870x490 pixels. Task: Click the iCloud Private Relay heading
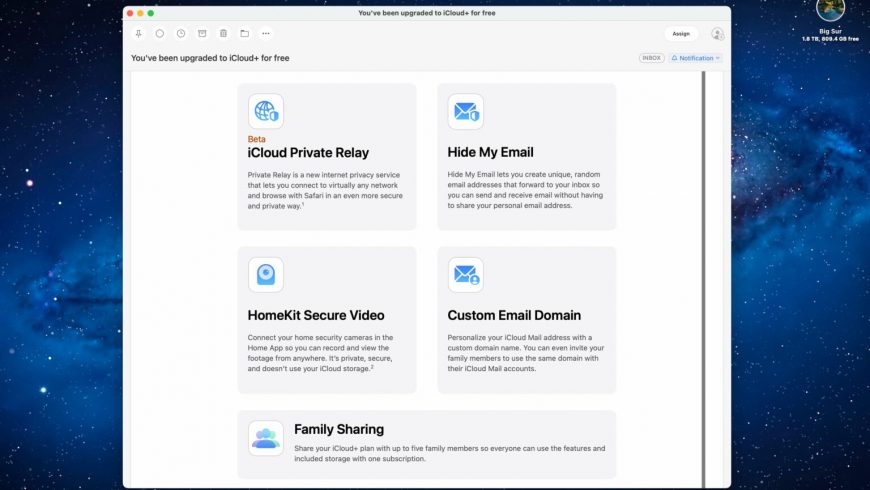point(308,153)
